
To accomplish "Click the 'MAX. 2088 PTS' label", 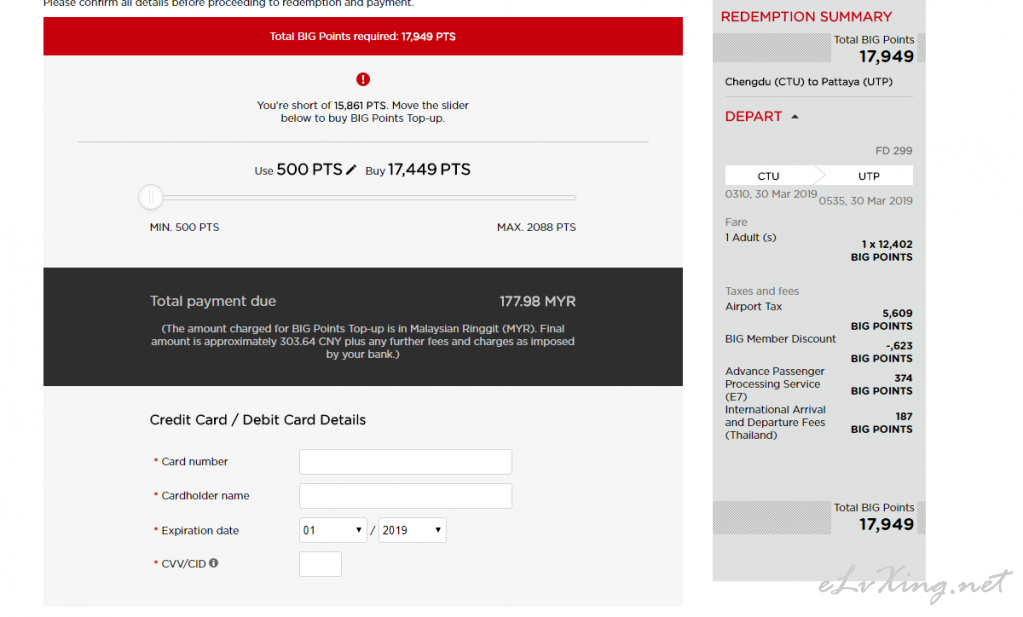I will (536, 227).
